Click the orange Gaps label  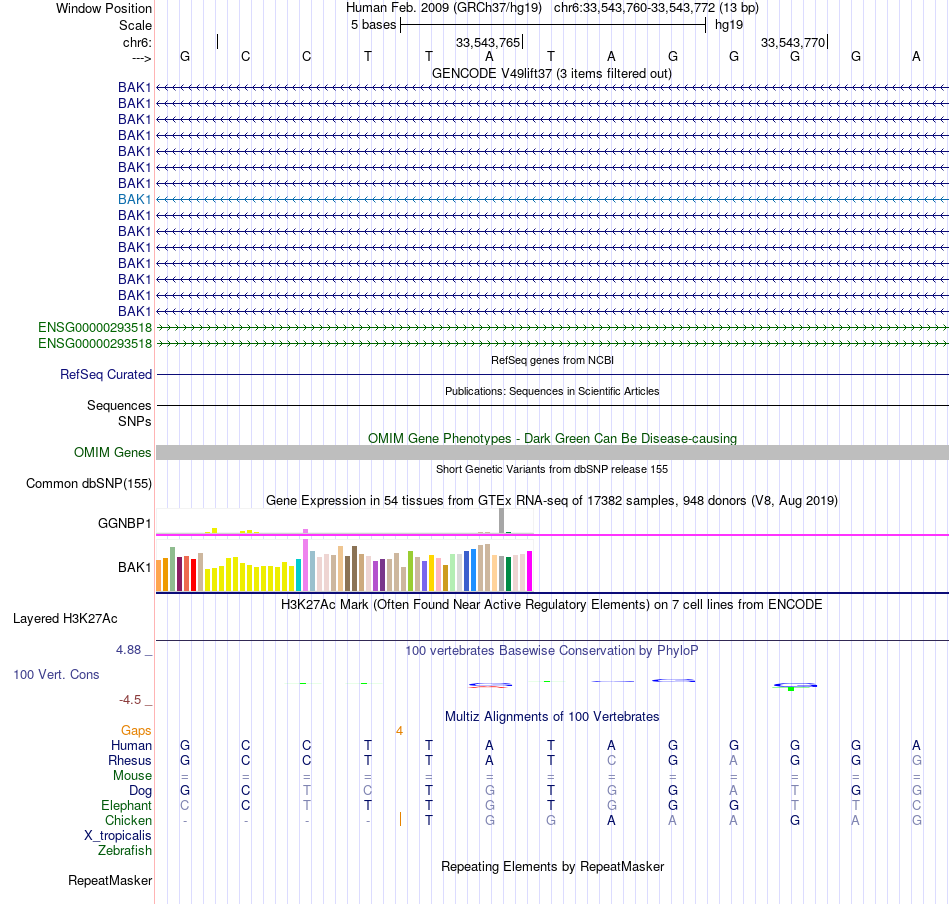[x=136, y=731]
